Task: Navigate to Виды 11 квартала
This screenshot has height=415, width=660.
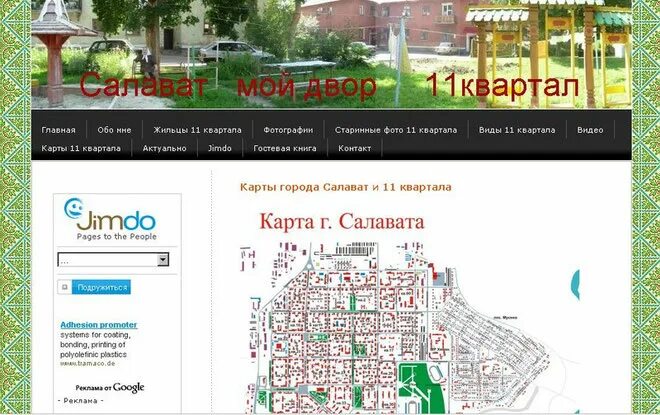Action: 517,130
